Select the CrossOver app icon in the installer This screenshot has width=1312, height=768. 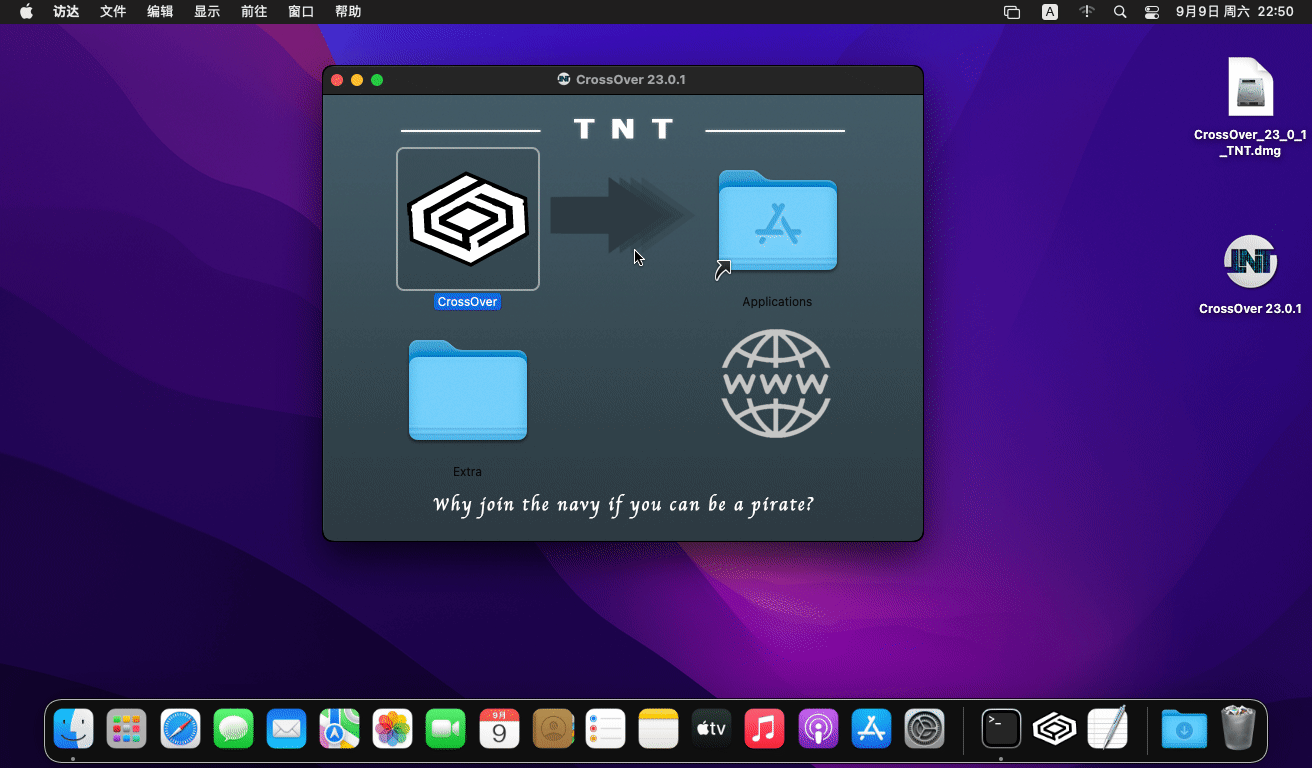(467, 219)
